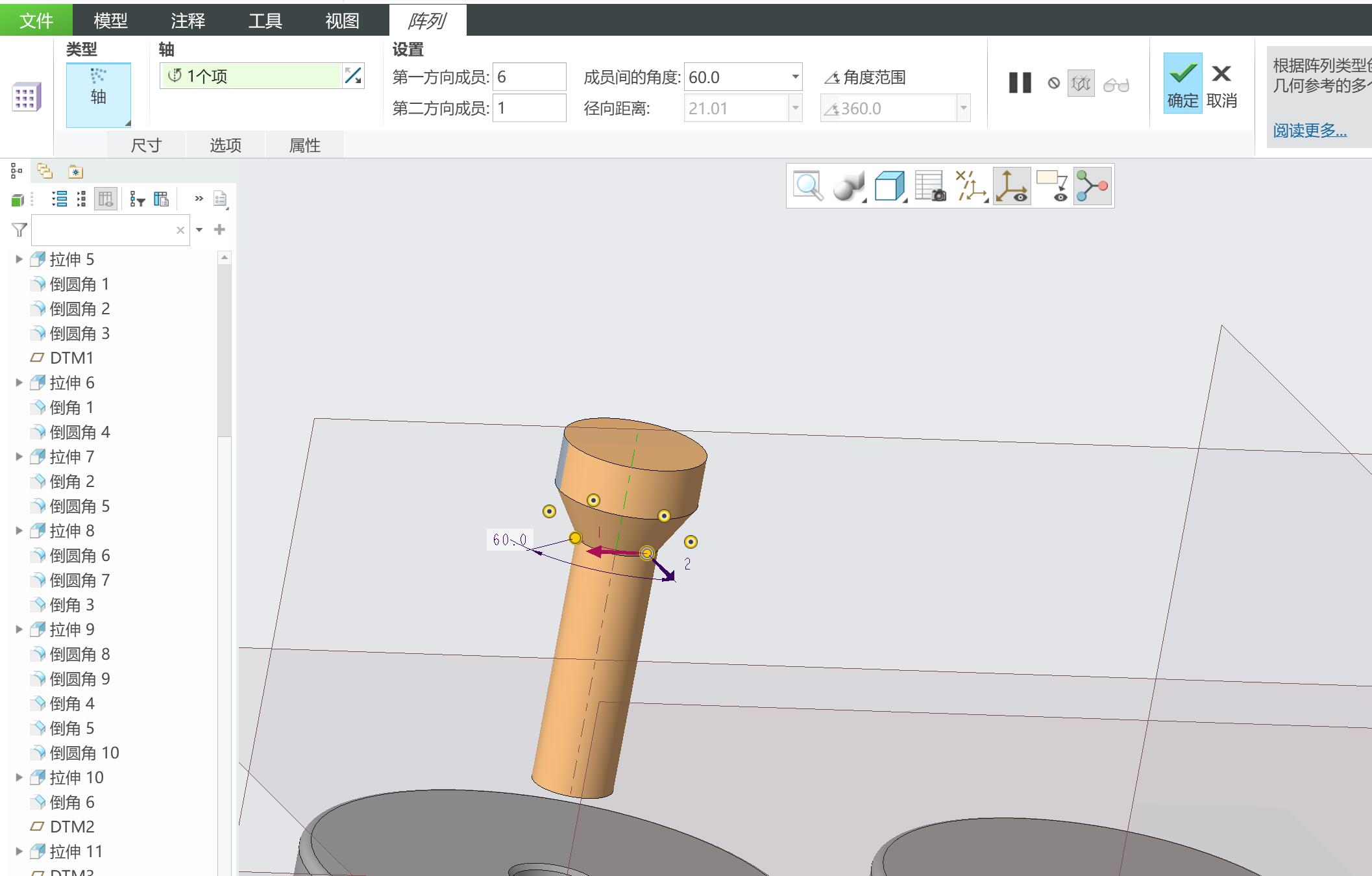Toggle the leftmost black pattern member dot

549,512
